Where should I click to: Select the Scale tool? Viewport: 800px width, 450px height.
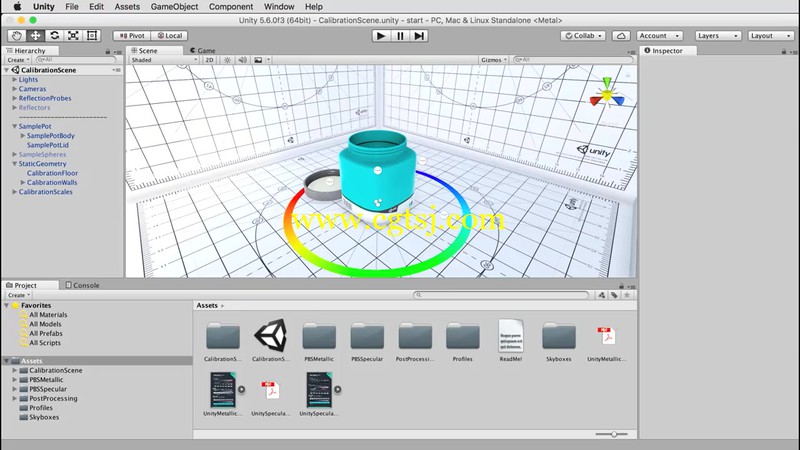73,36
